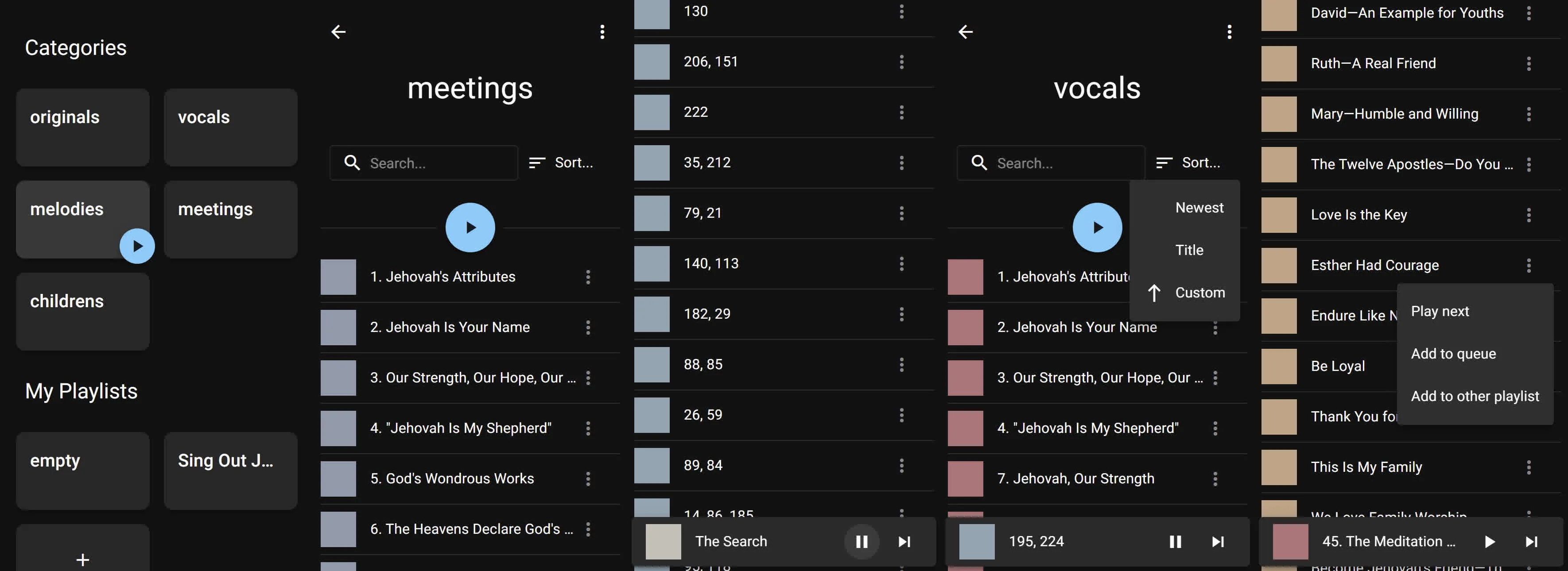1568x571 pixels.
Task: Sort by Title
Action: click(1184, 250)
